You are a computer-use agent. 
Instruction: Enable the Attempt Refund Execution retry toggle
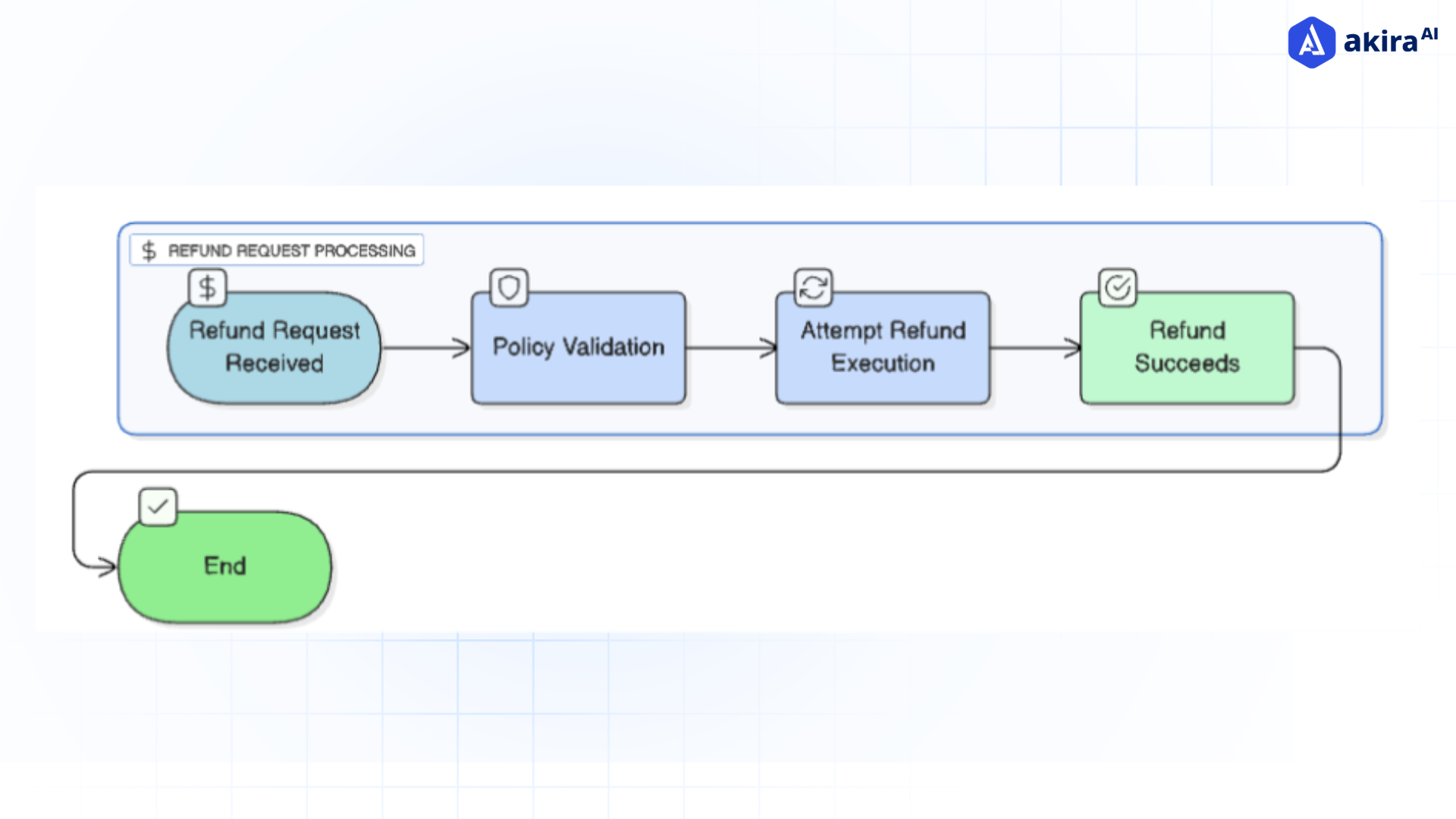click(x=812, y=287)
